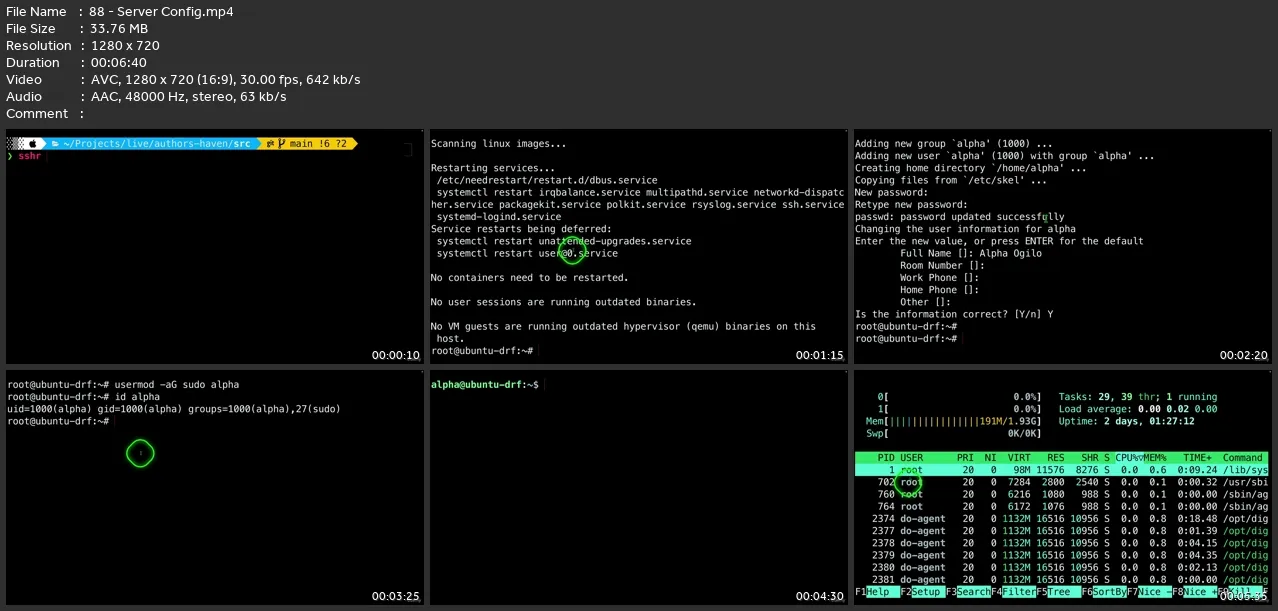This screenshot has height=611, width=1278.
Task: Click the 'Load average' line in htop
Action: (x=1138, y=409)
